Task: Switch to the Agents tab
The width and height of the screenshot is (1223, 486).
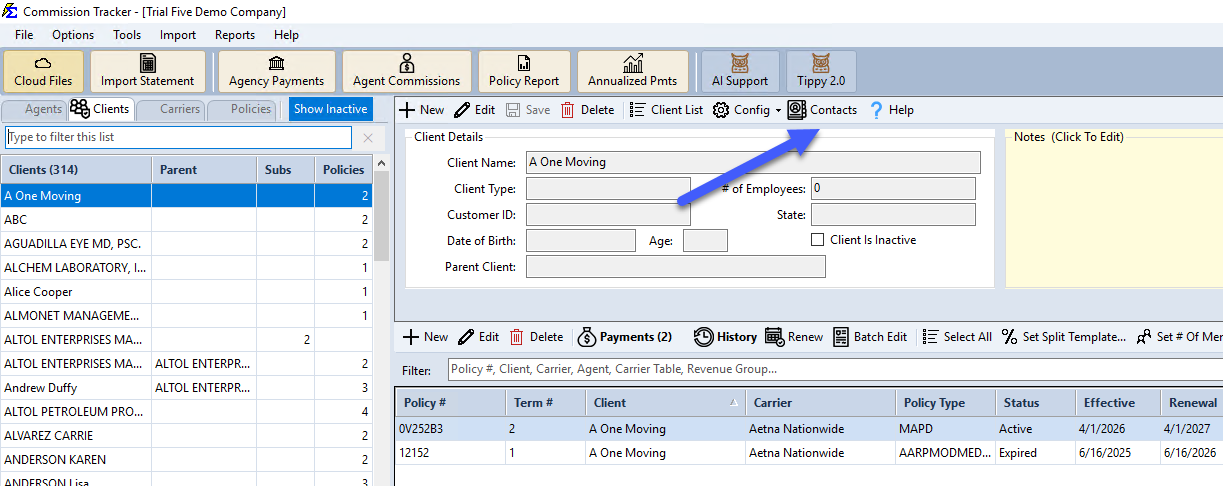Action: (x=35, y=110)
